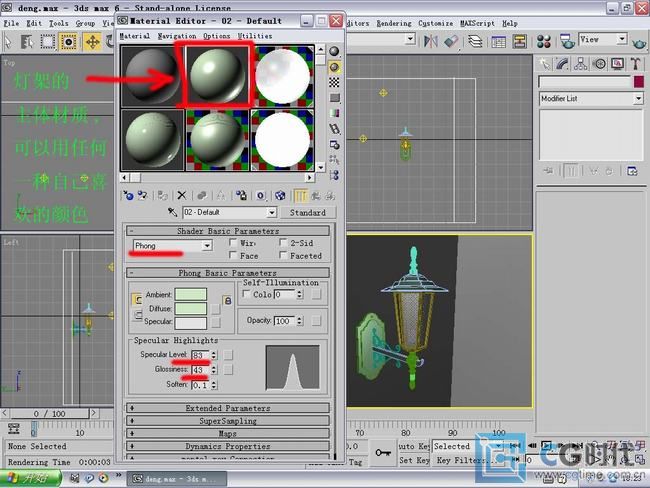Collapse the Shader Basic Parameters rollout
This screenshot has height=488, width=650.
click(x=228, y=231)
